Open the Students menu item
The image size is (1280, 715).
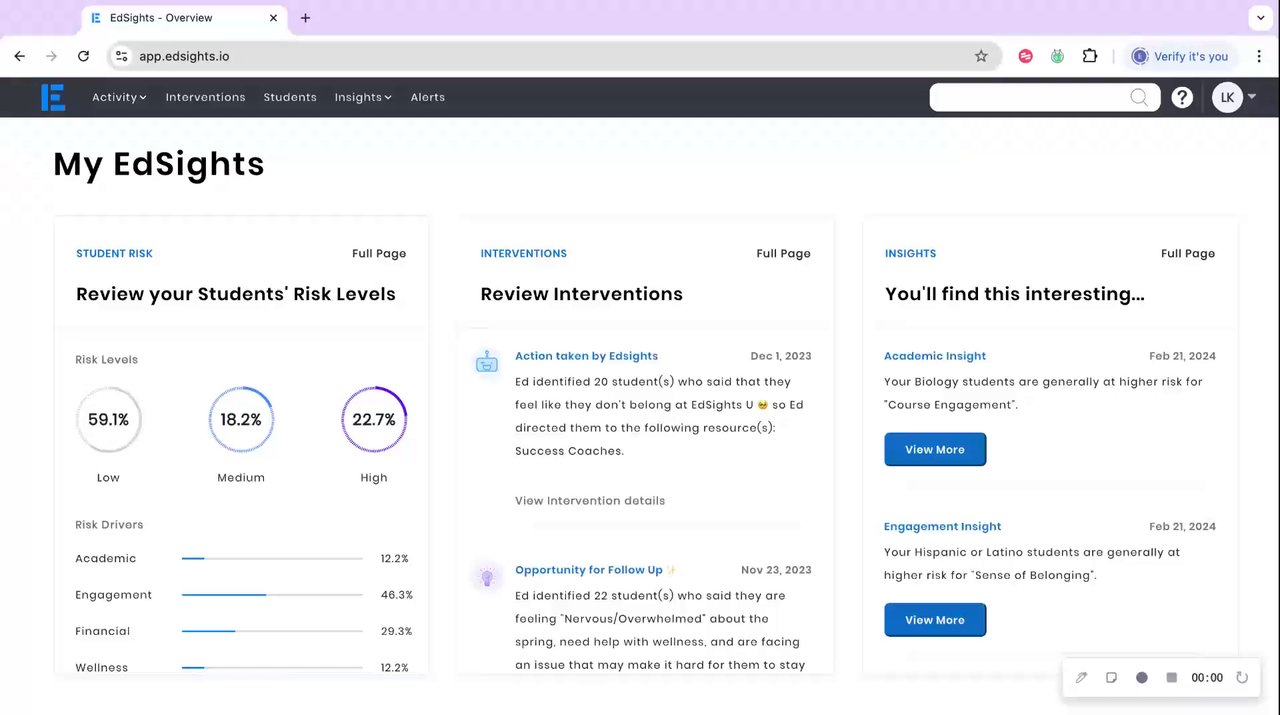coord(290,97)
